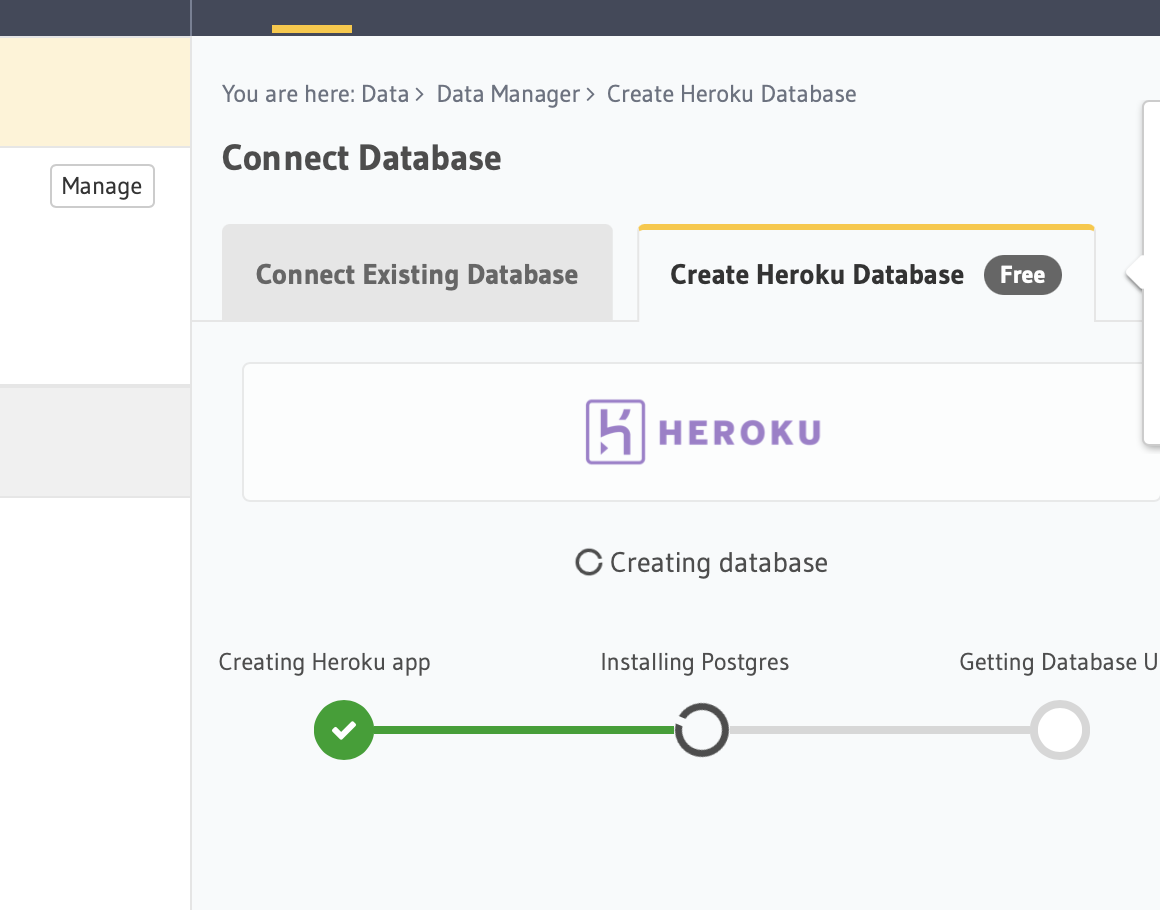This screenshot has height=910, width=1160.
Task: Click the Creating database status text
Action: pyautogui.click(x=718, y=563)
